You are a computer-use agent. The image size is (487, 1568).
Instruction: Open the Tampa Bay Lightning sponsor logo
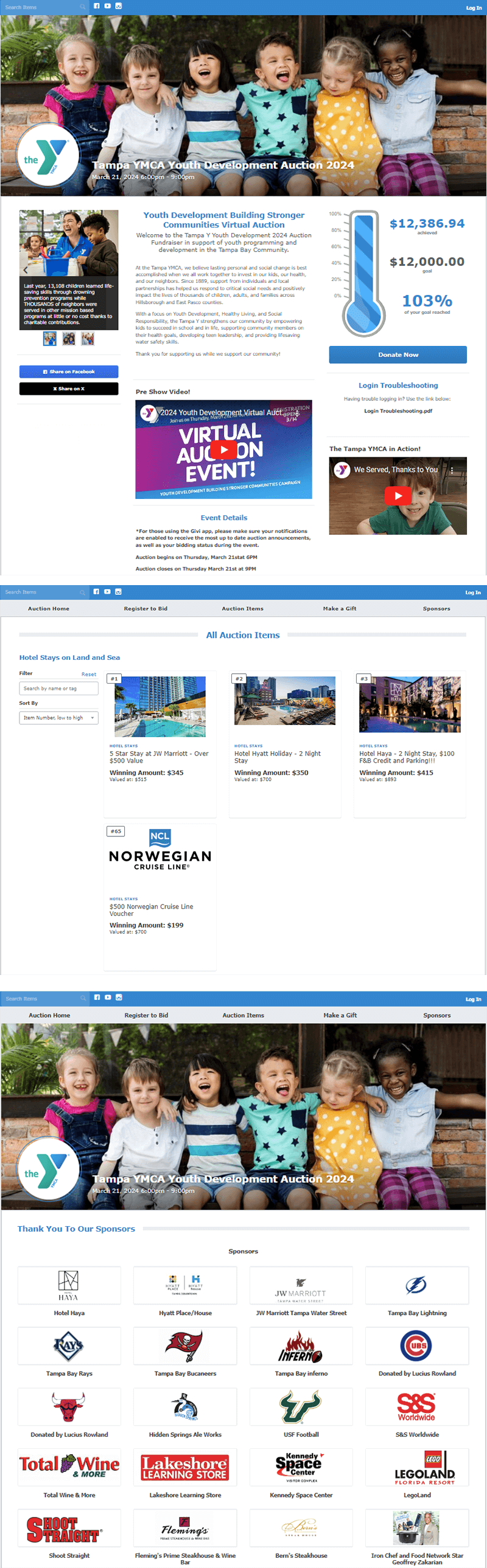coord(417,1285)
